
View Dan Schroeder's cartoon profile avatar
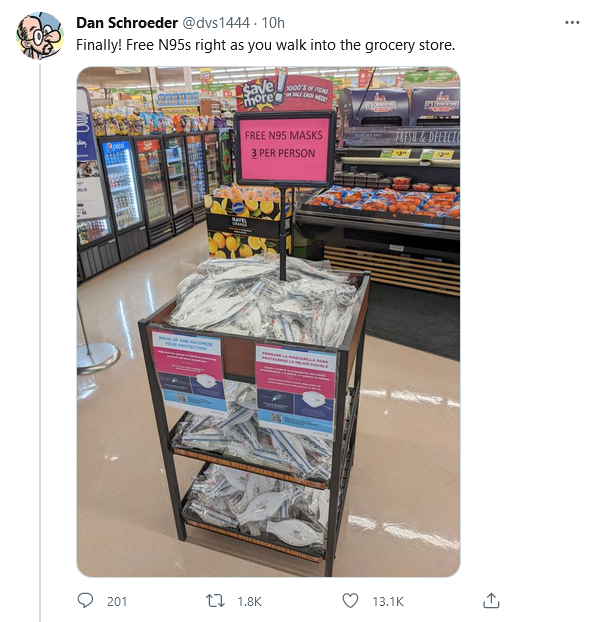[40, 36]
